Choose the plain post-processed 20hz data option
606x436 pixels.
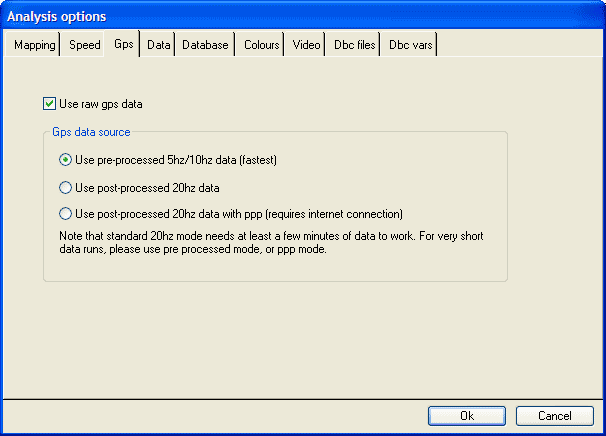coord(66,187)
